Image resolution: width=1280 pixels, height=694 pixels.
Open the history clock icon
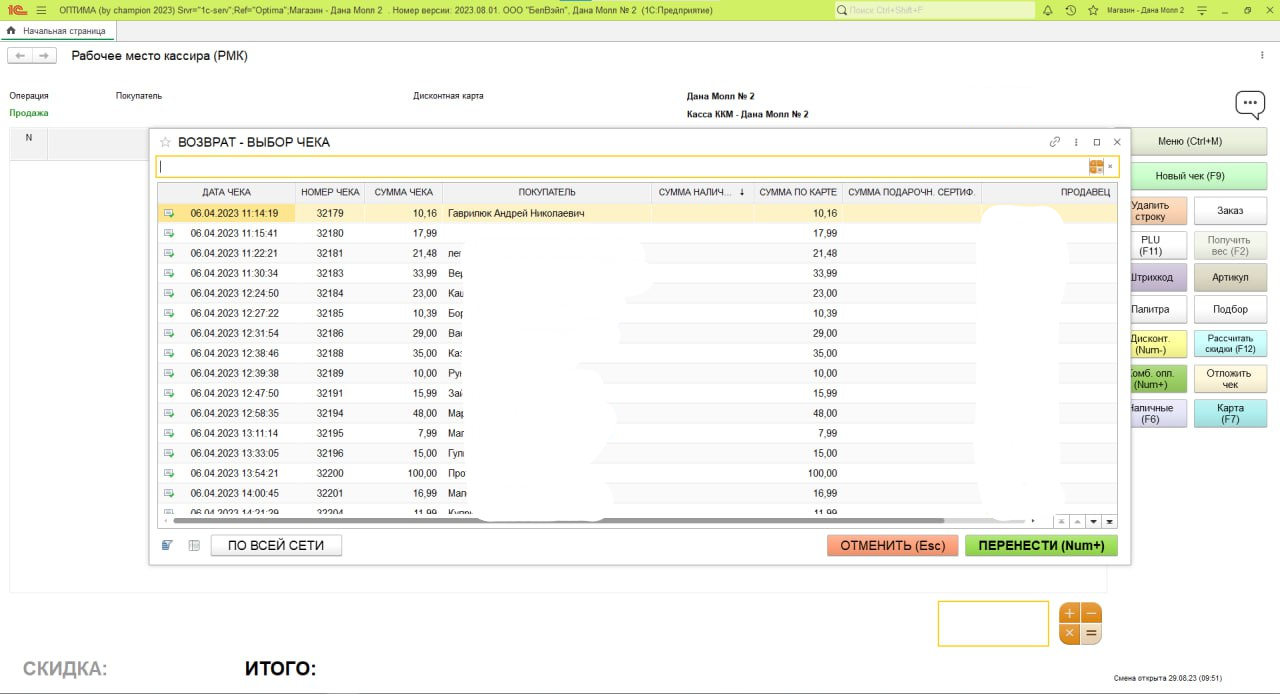1071,10
